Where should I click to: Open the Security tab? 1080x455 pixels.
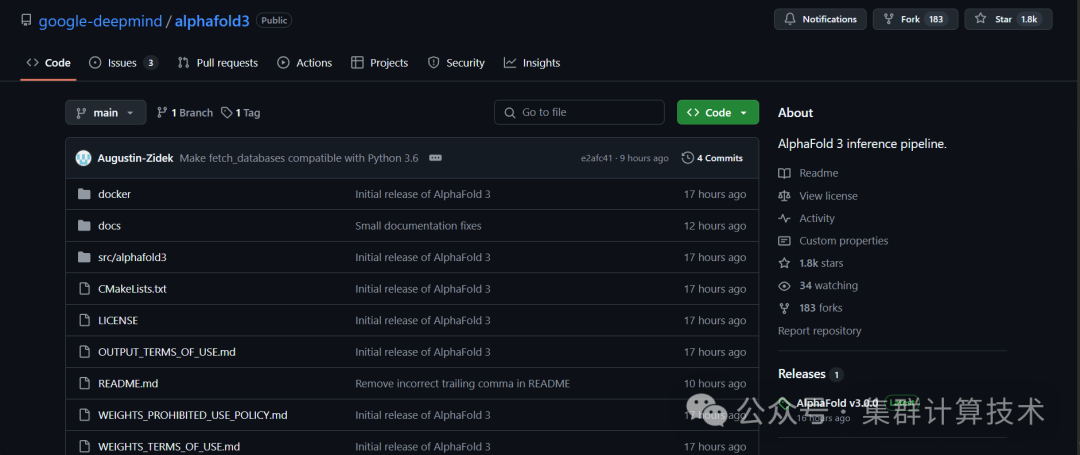456,63
